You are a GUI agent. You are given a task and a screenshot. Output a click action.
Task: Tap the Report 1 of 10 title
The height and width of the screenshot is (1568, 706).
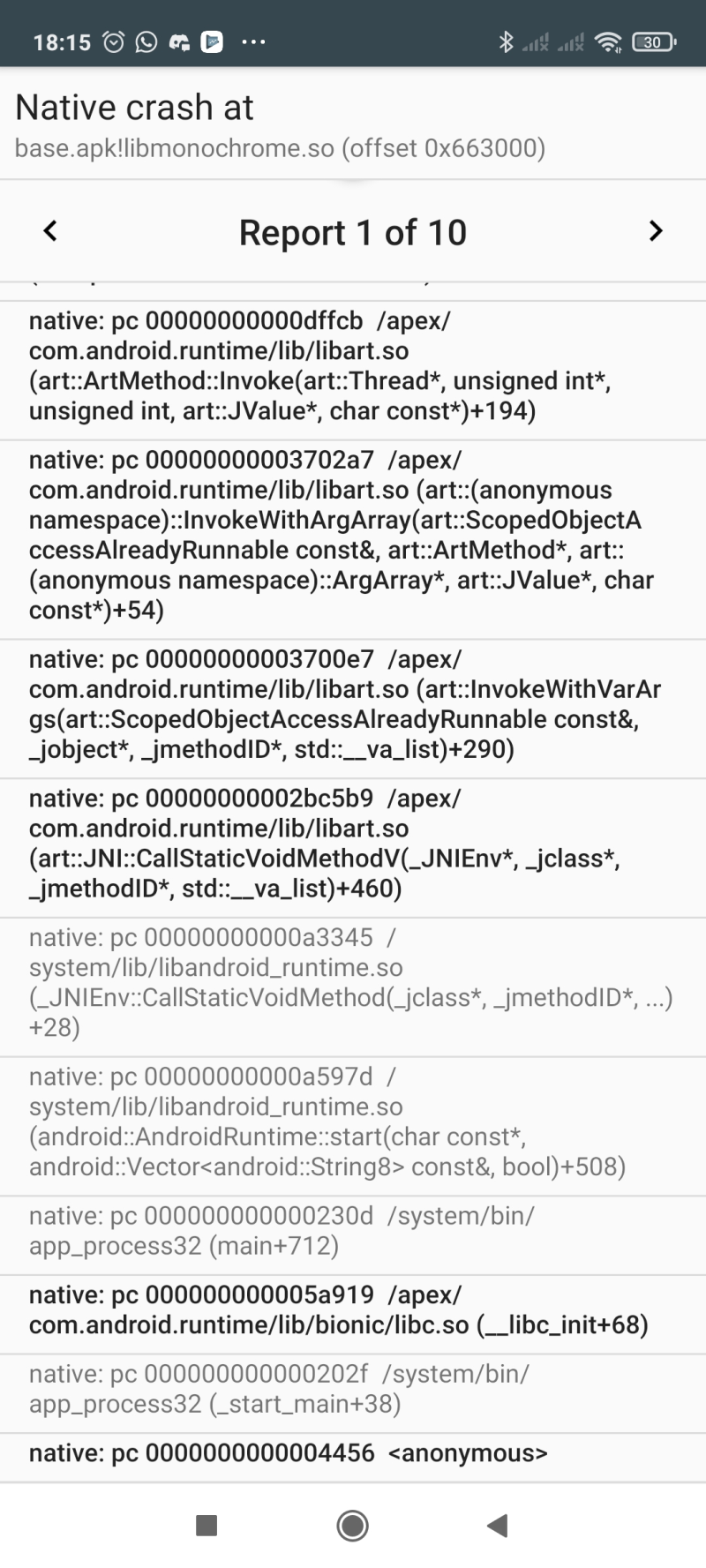pyautogui.click(x=353, y=233)
